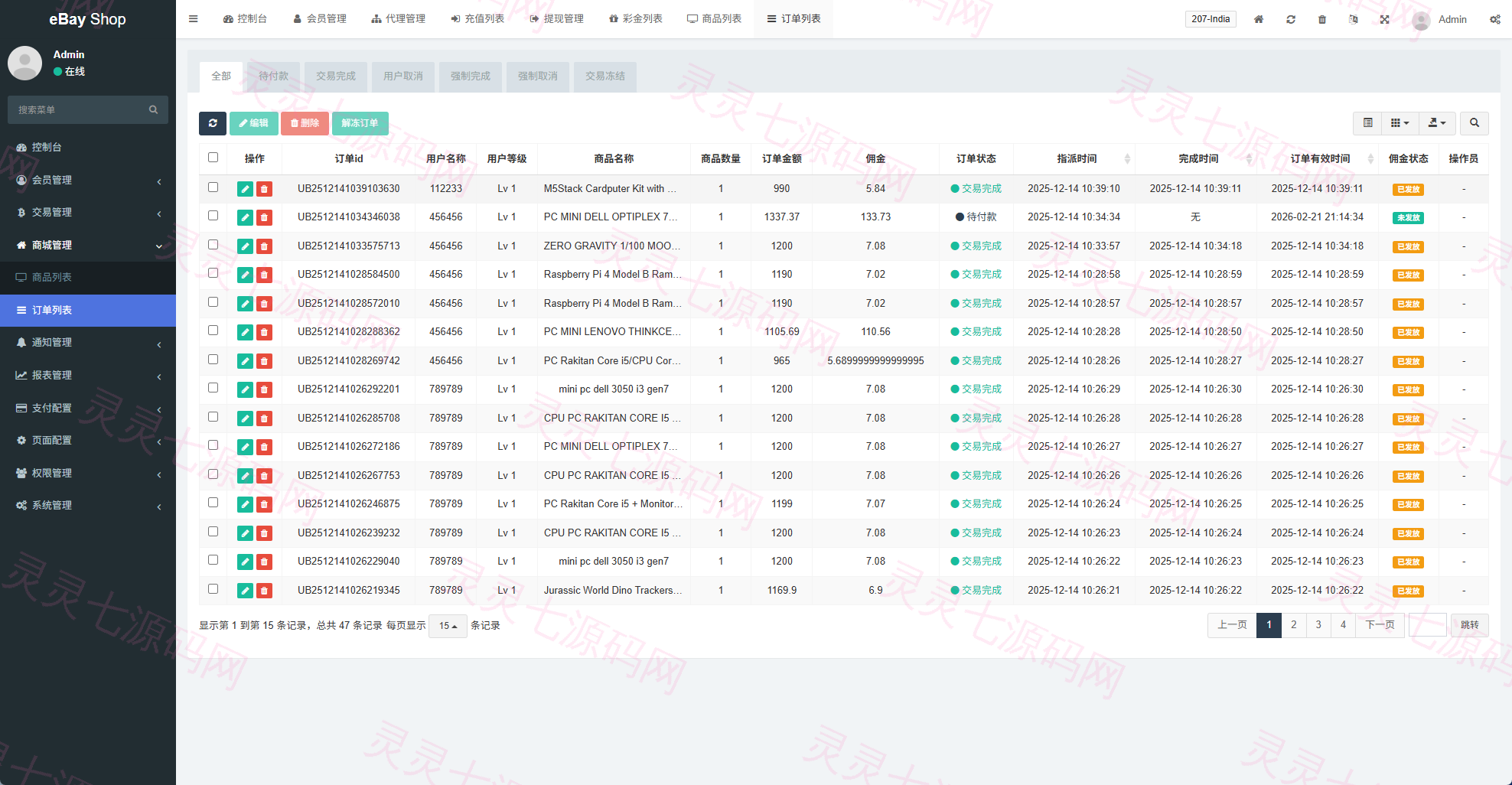
Task: Switch to the 待付款 filter tab
Action: pyautogui.click(x=273, y=77)
